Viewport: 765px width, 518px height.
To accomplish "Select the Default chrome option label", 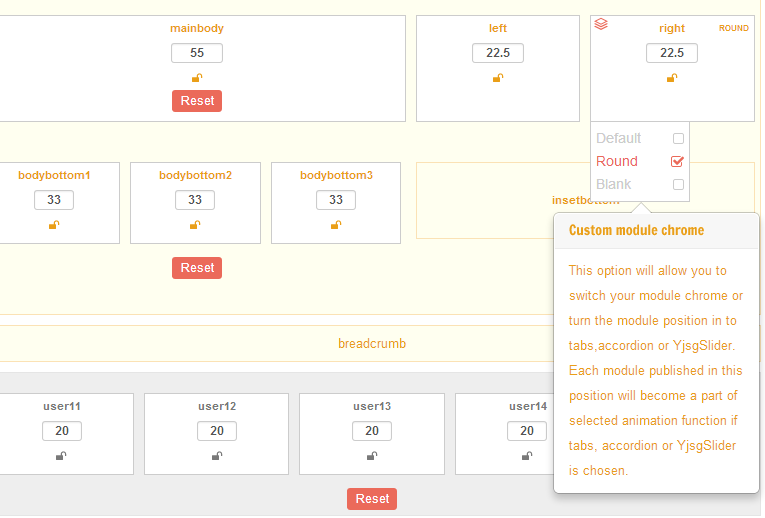I will [x=618, y=139].
